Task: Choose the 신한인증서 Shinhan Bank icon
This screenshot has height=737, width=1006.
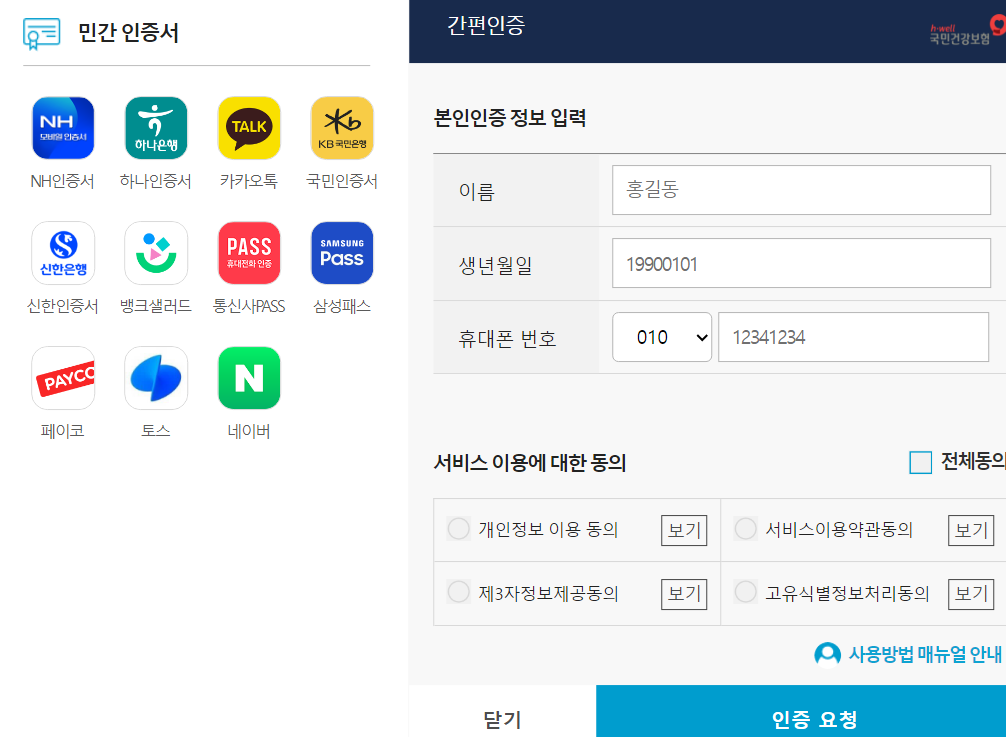Action: coord(63,253)
